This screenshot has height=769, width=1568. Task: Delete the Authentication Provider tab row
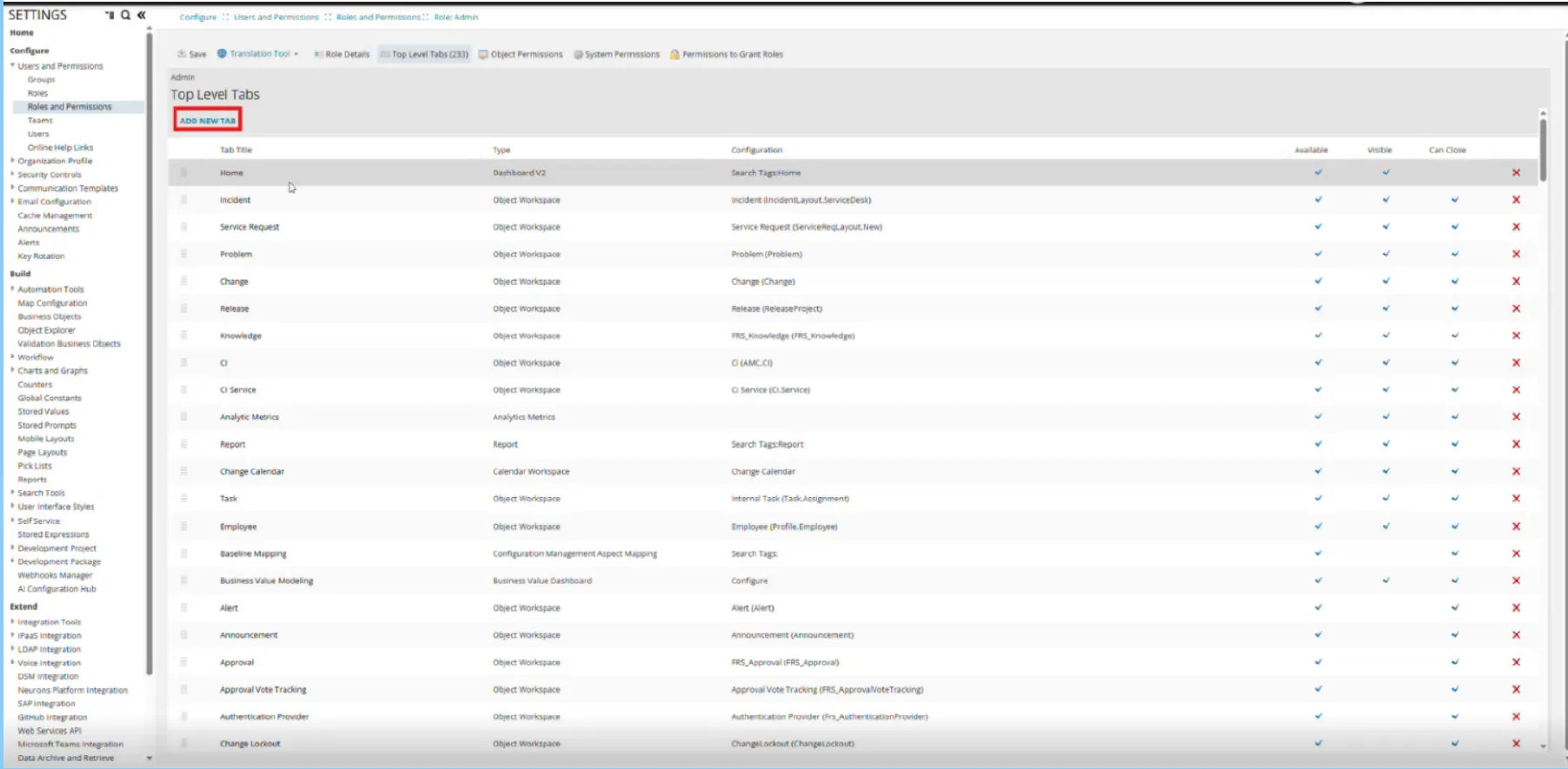(x=1516, y=717)
